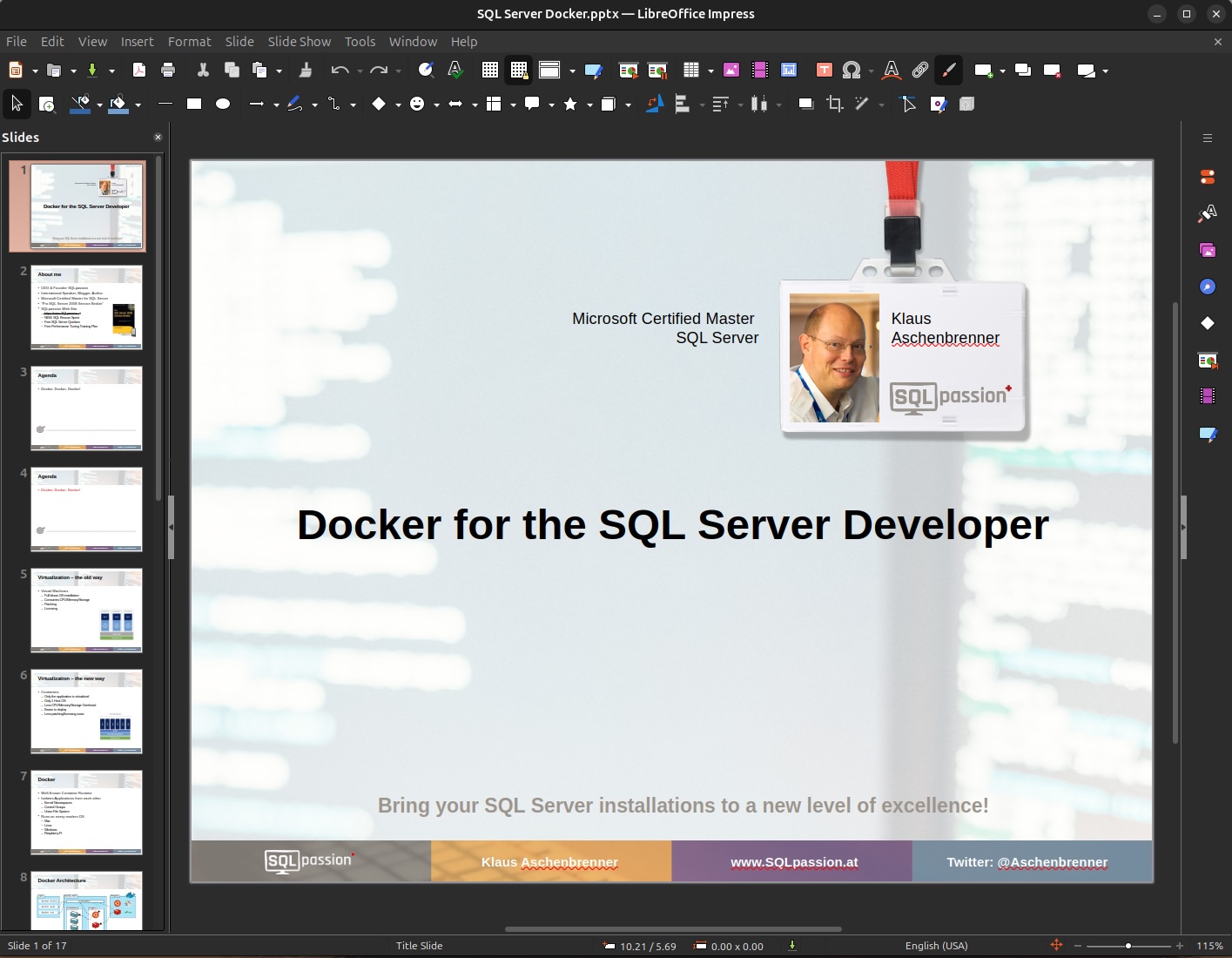Expand the Display Views dropdown arrow
The height and width of the screenshot is (958, 1232).
pos(572,71)
